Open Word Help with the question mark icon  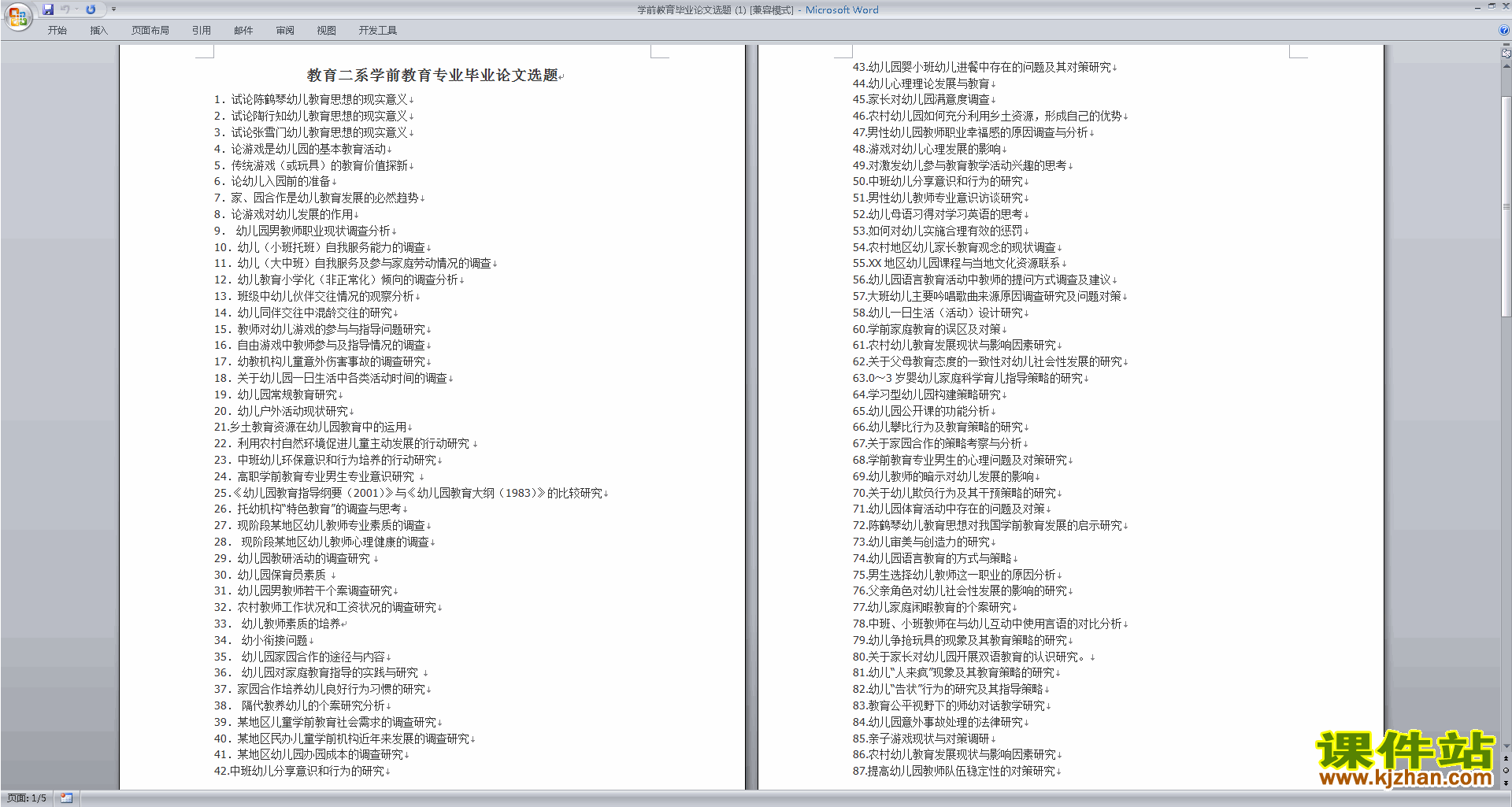pyautogui.click(x=1504, y=31)
